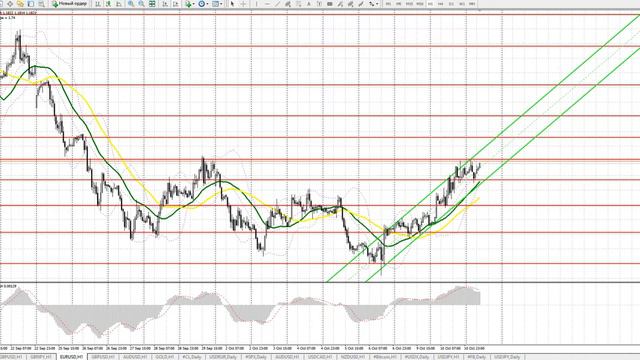Toggle chart auto scroll
Screen dimensions: 640x360
pyautogui.click(x=165, y=4)
